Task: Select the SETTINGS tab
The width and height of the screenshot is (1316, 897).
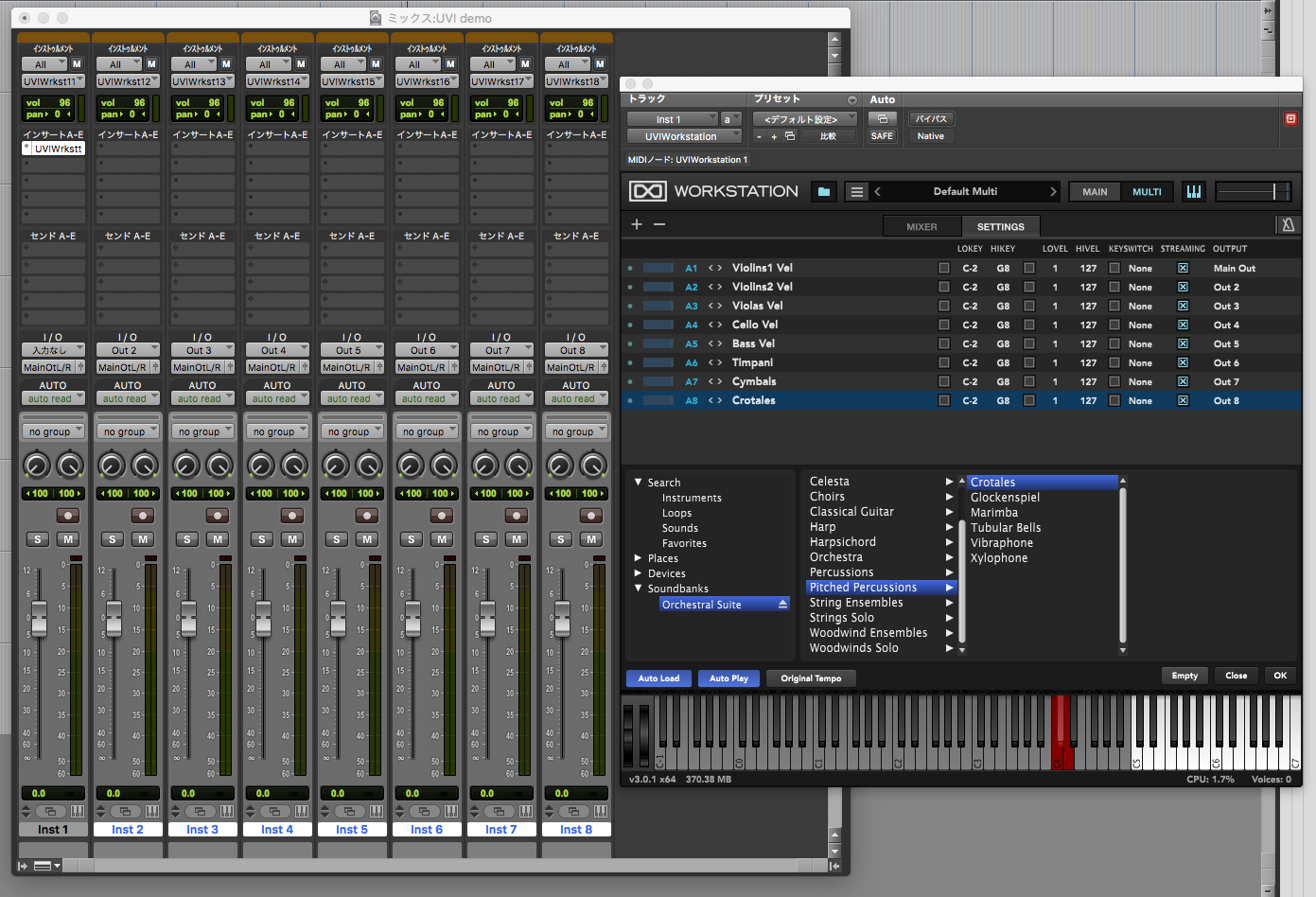Action: (1000, 227)
